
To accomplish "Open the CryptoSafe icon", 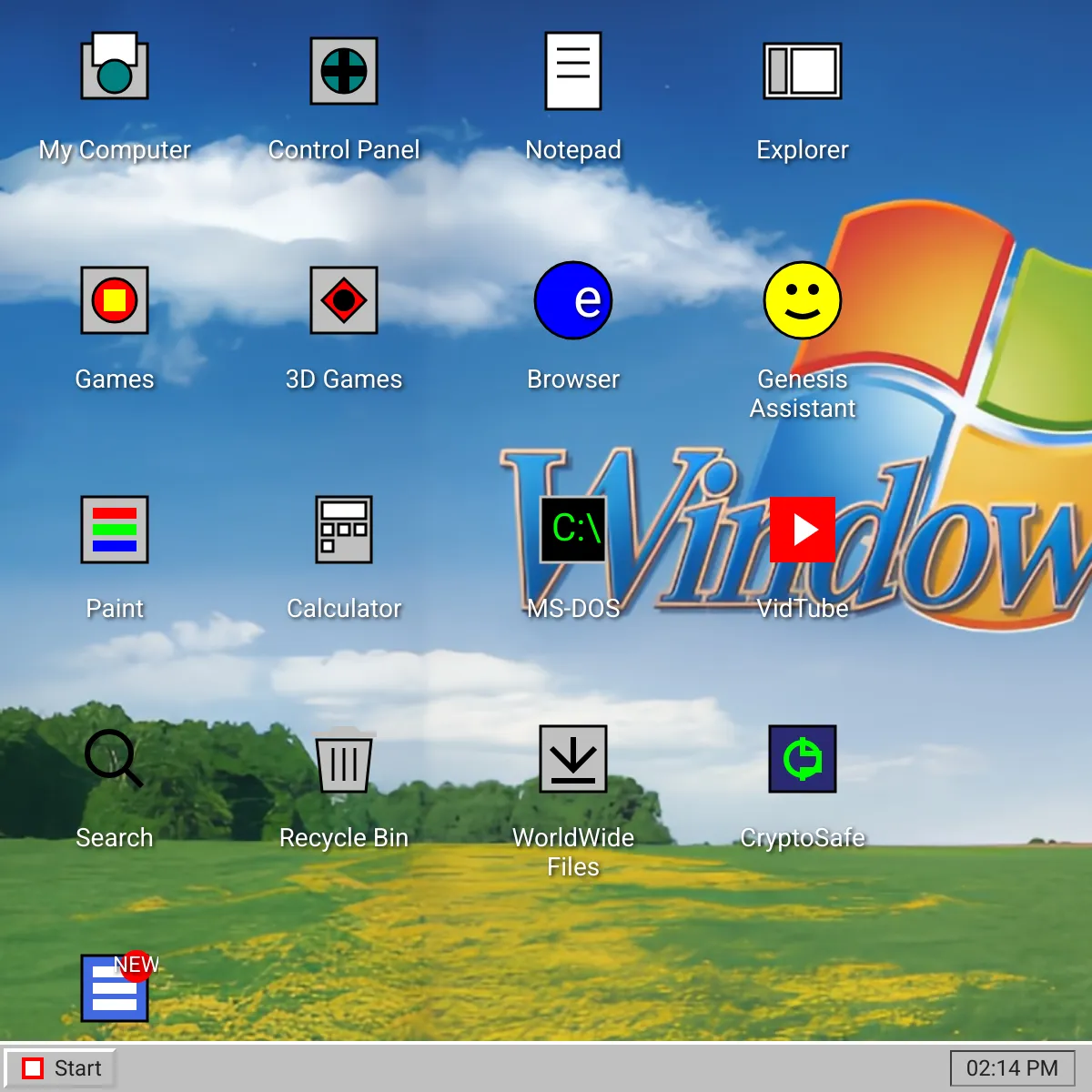I will click(x=803, y=759).
